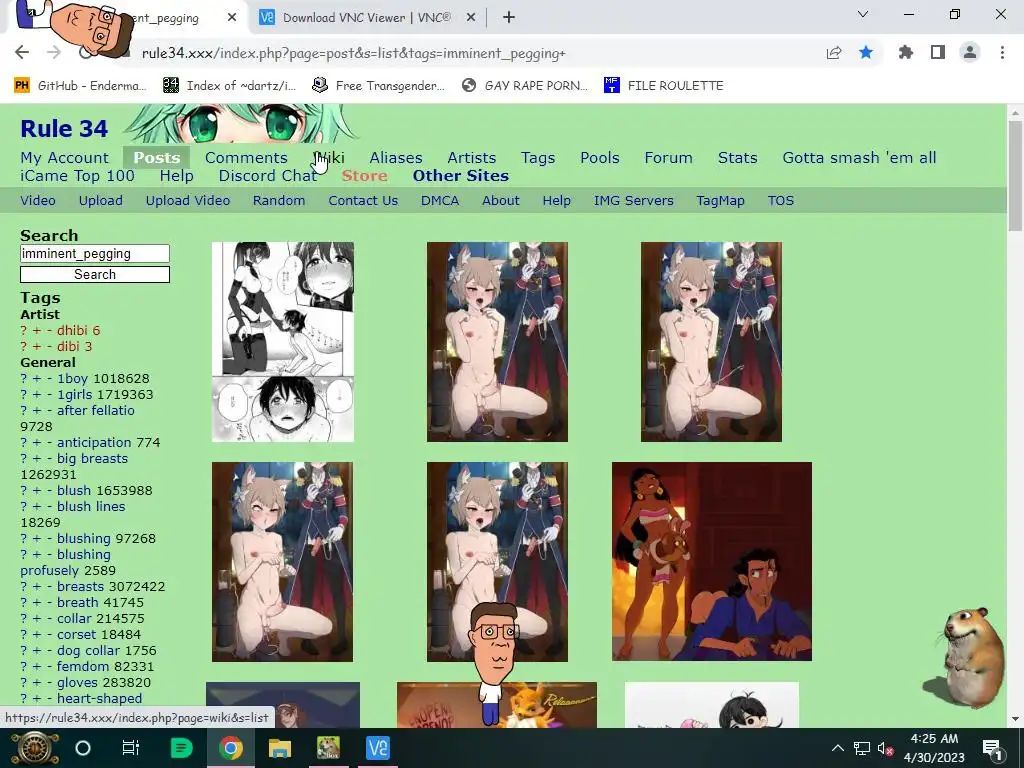1024x768 pixels.
Task: Click the search tags input field
Action: pos(95,253)
